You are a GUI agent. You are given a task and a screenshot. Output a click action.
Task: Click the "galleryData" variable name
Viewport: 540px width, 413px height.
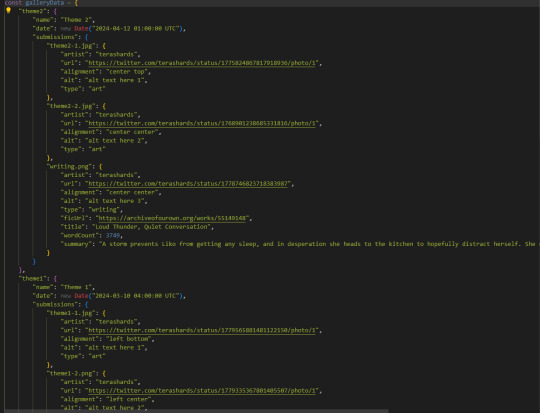pyautogui.click(x=44, y=3)
